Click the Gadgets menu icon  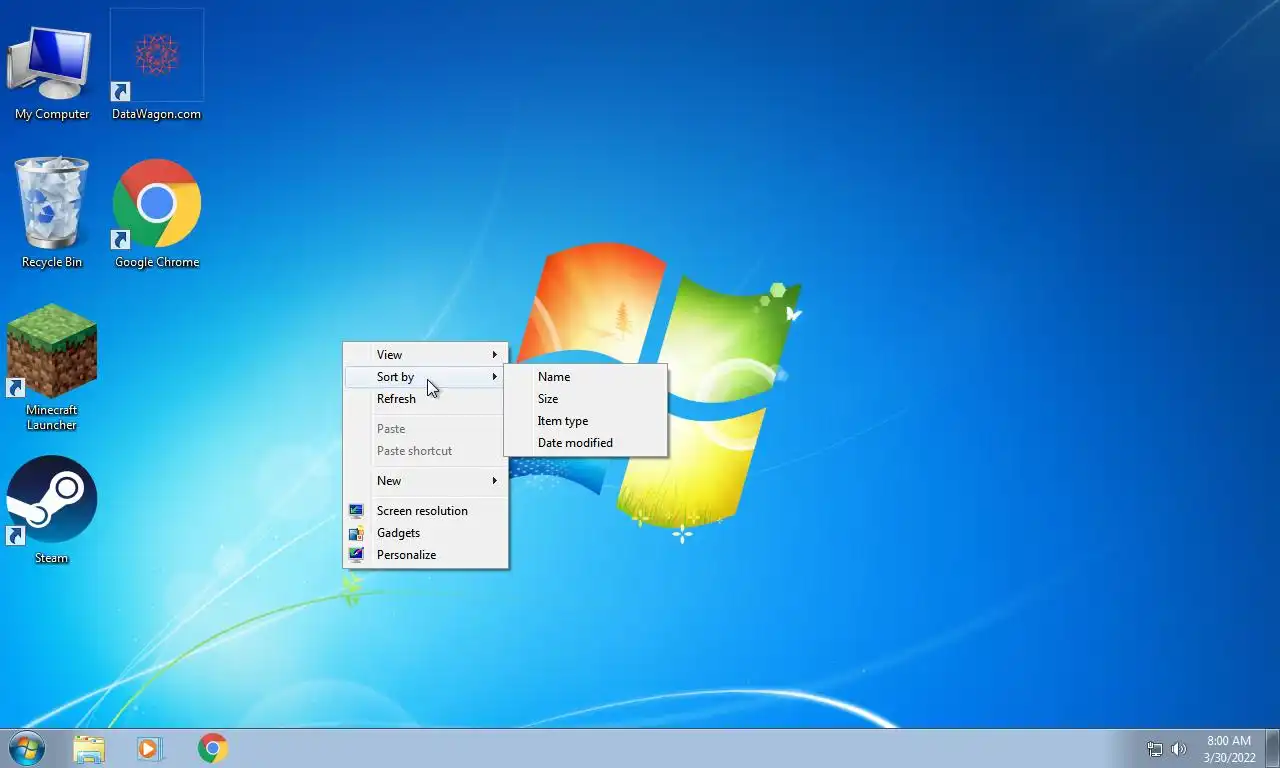pos(356,533)
